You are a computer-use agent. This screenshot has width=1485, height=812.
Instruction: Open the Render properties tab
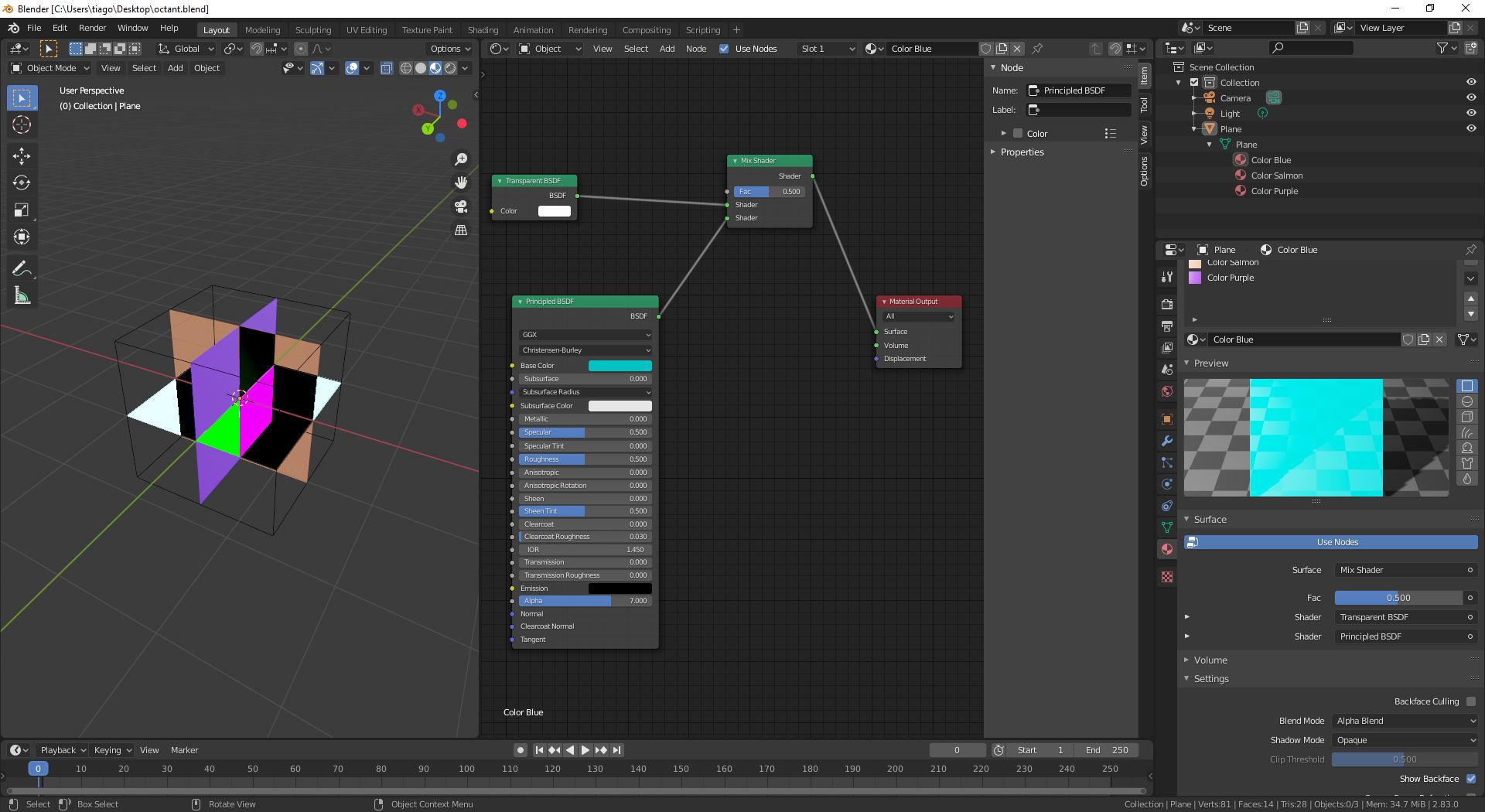tap(1167, 305)
